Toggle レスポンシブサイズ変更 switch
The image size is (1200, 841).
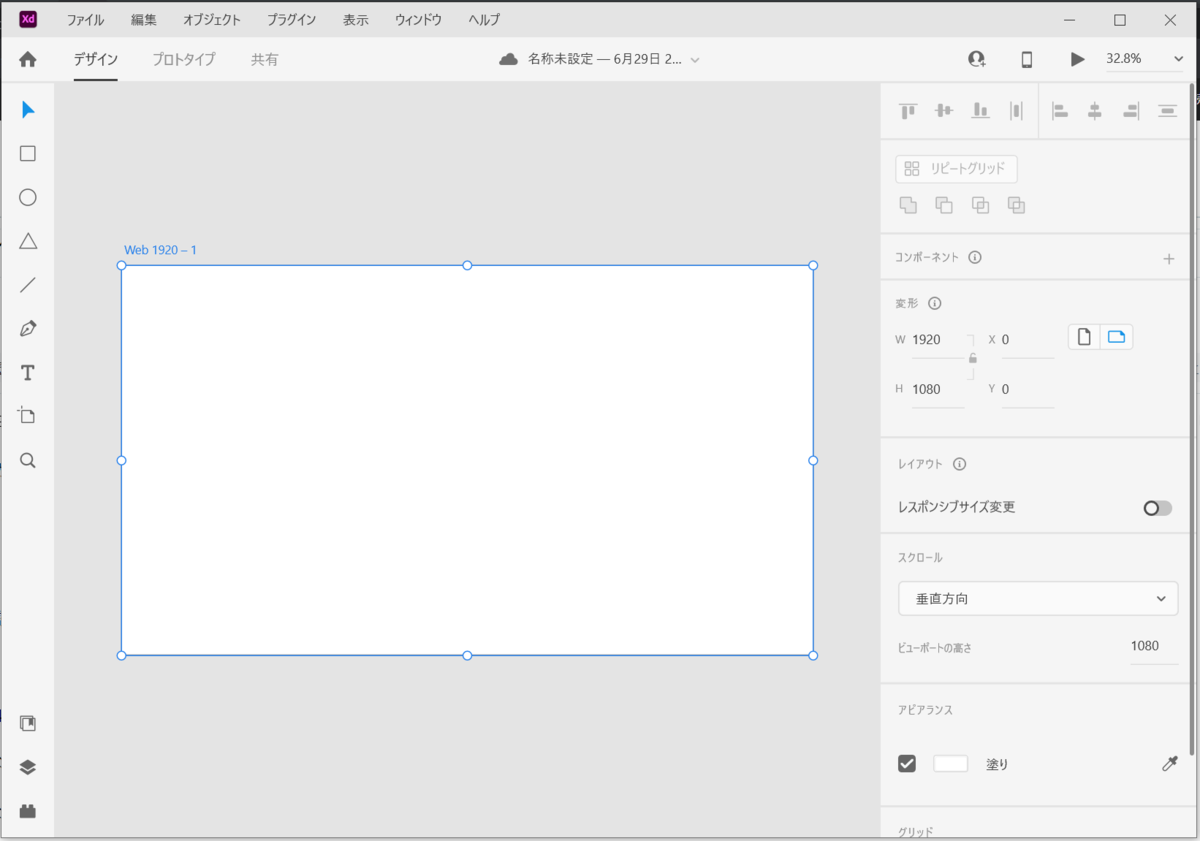(1157, 508)
